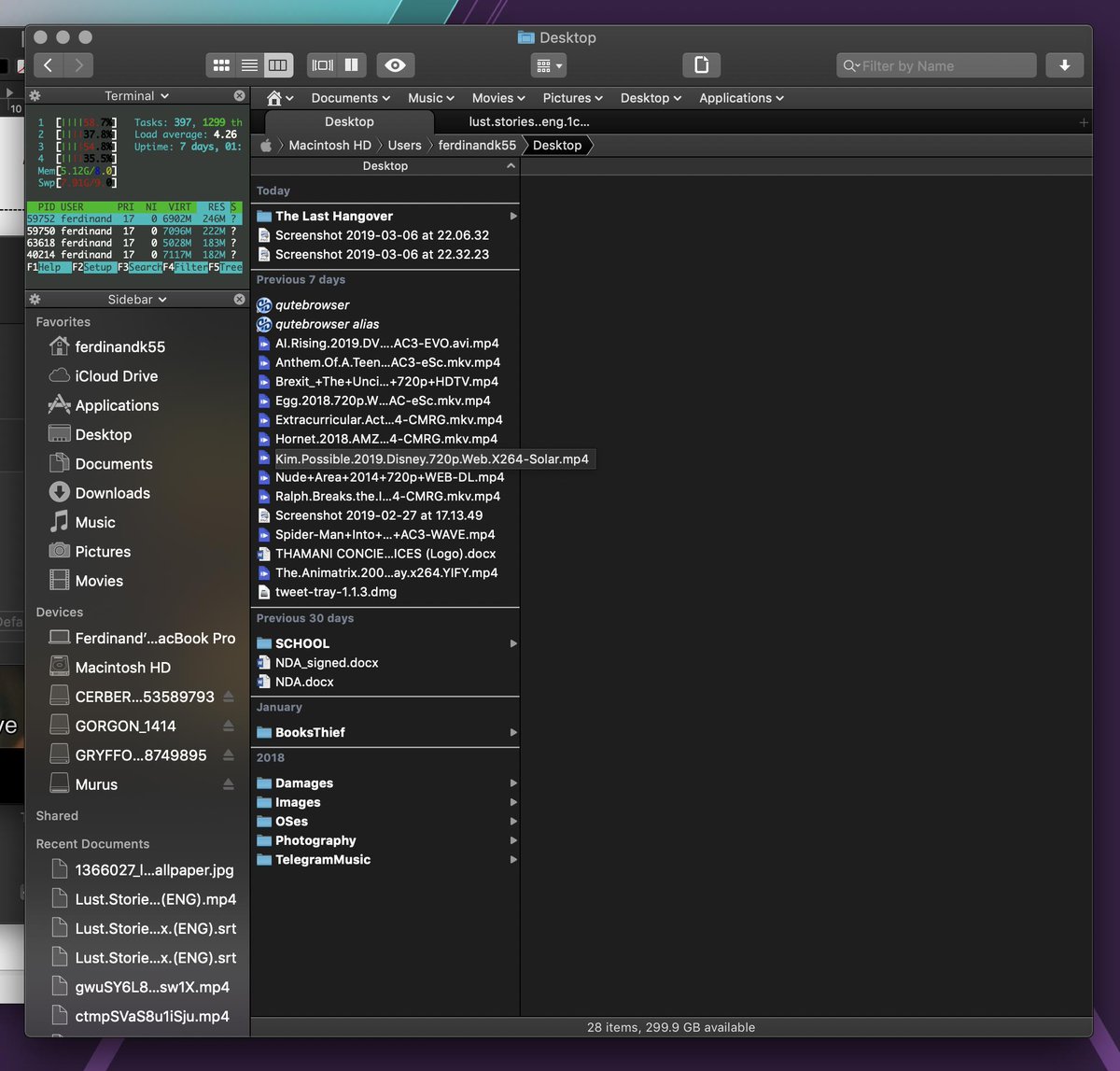
Task: Eject the GRYFFO...8749895 volume
Action: 229,754
